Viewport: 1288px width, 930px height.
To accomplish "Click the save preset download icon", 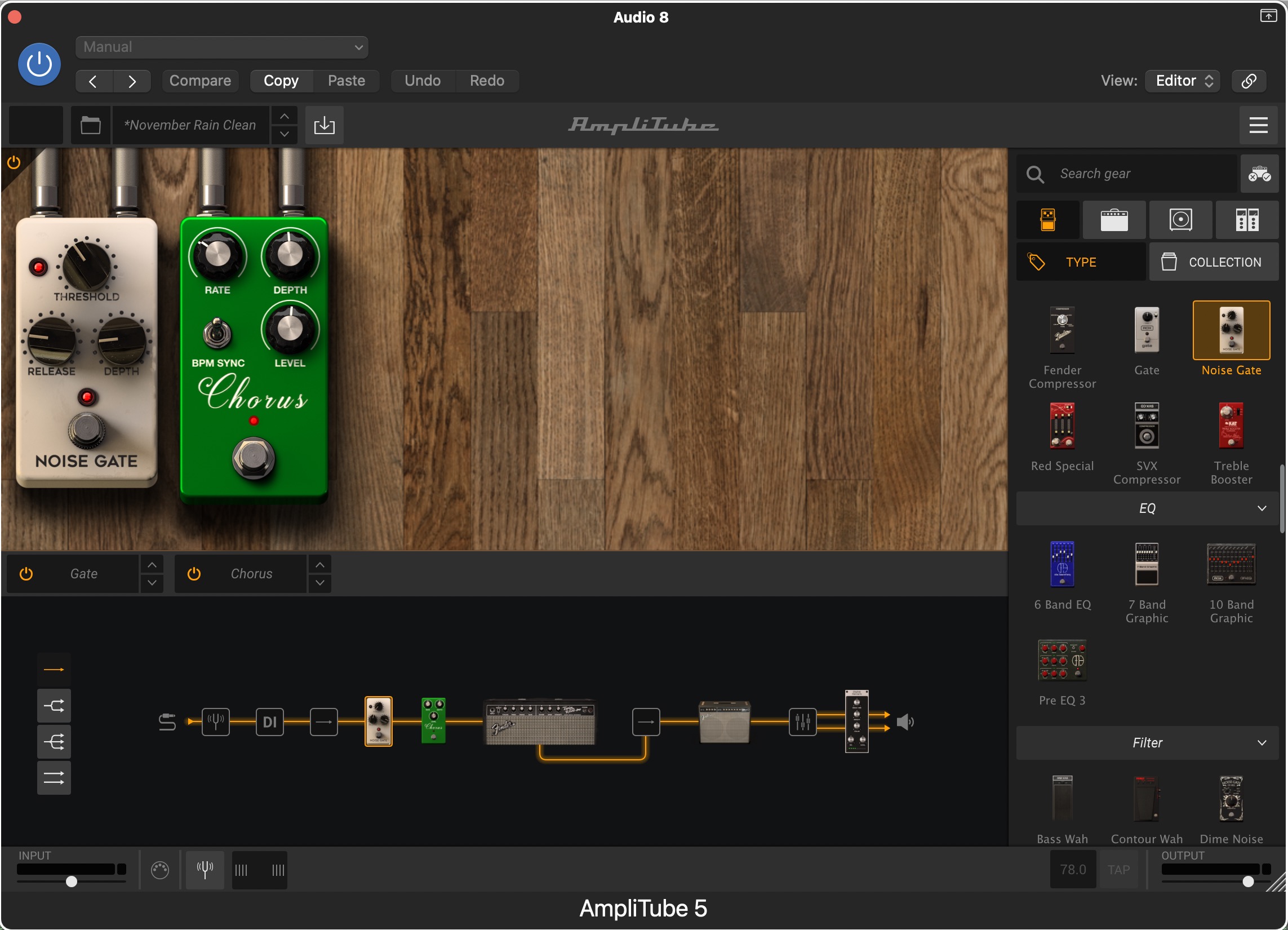I will pos(325,125).
